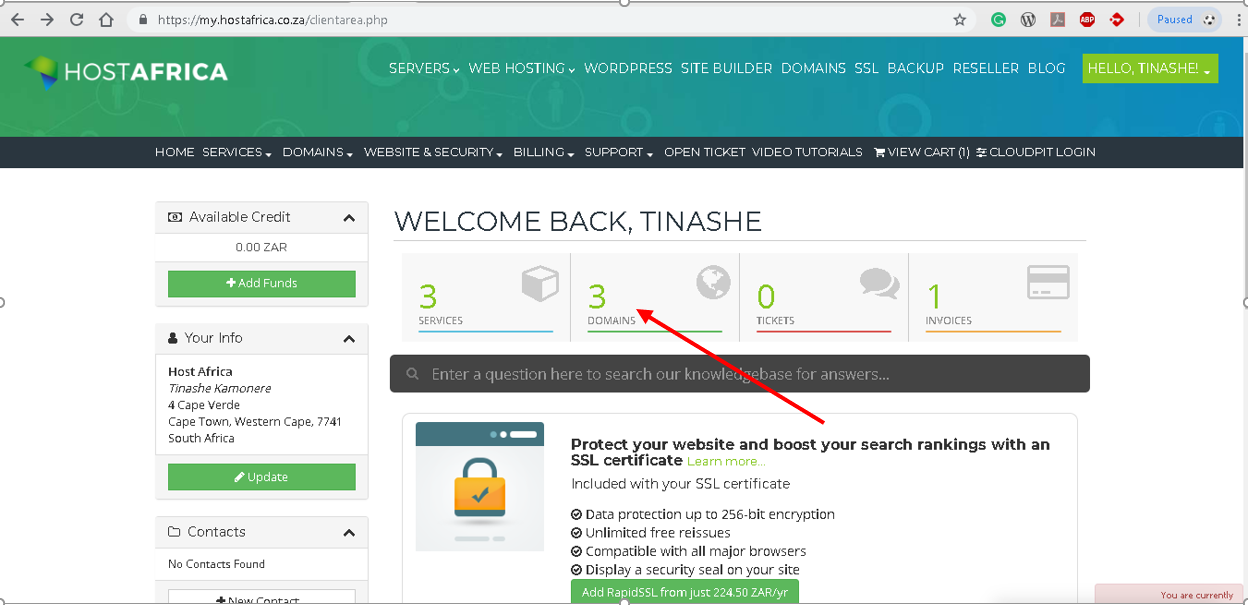Open SSL in the top navigation
1248x605 pixels.
tap(866, 68)
